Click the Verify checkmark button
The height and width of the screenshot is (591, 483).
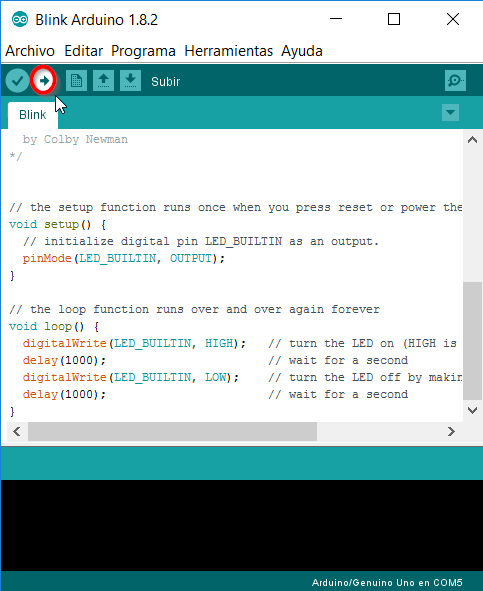17,81
